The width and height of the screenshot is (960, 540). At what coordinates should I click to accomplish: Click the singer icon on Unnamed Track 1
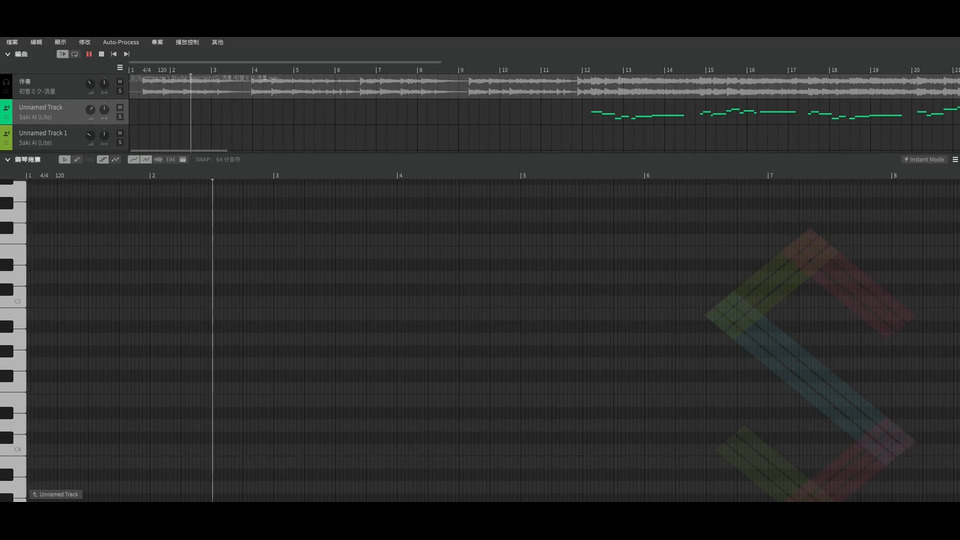6,133
